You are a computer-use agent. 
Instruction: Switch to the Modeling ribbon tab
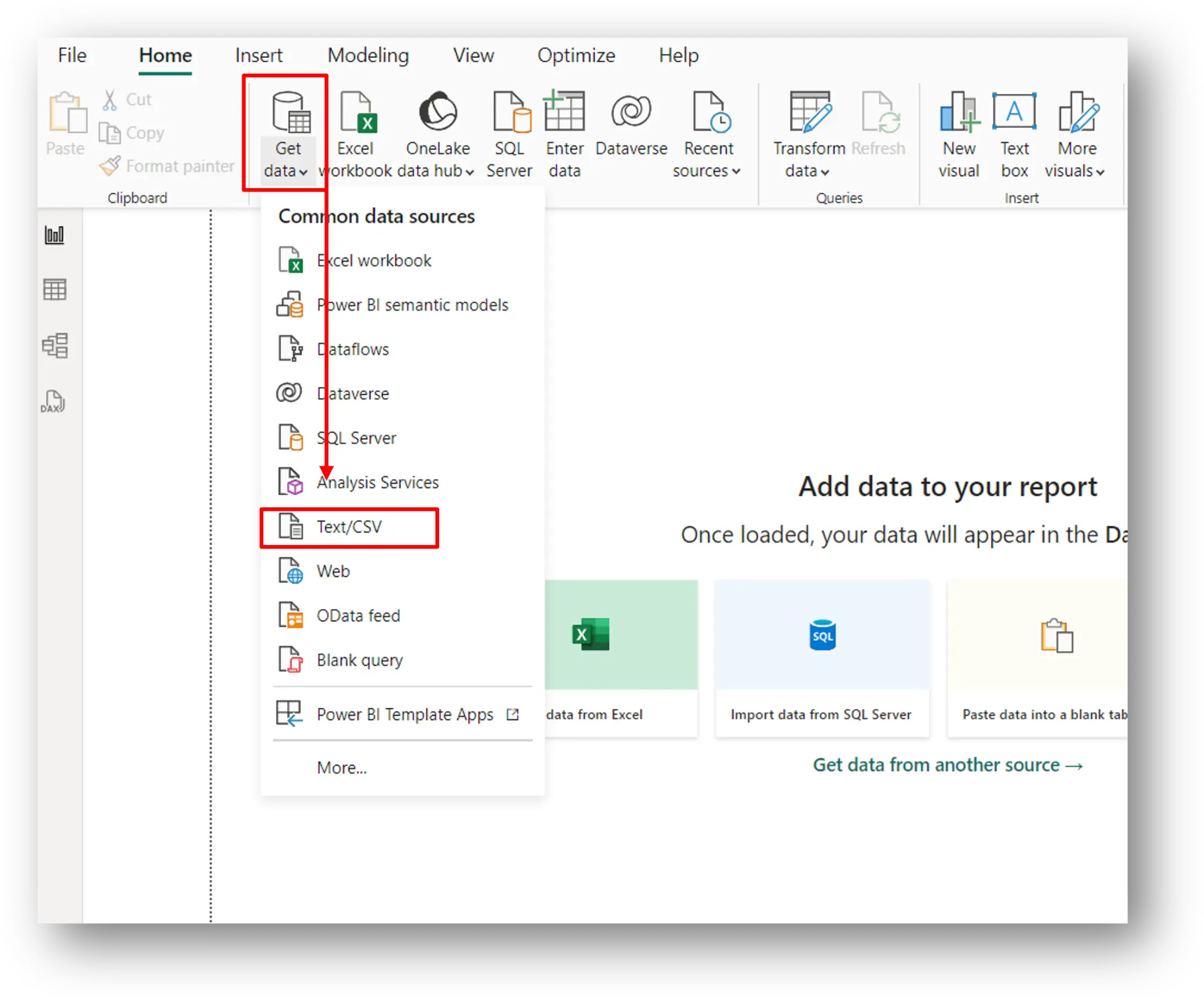pos(368,55)
